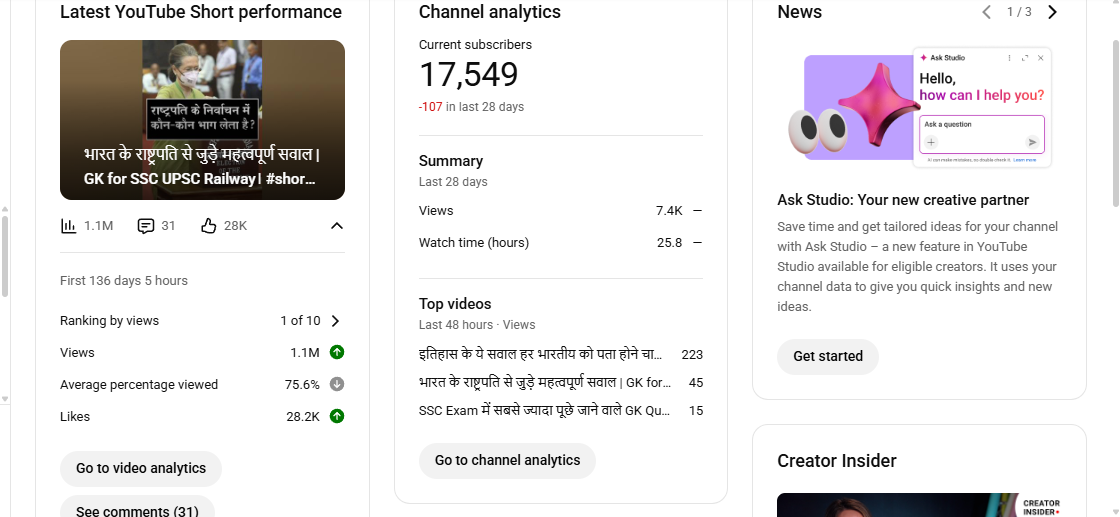Click Go to video analytics button
Screen dimensions: 1120x517
coord(141,468)
